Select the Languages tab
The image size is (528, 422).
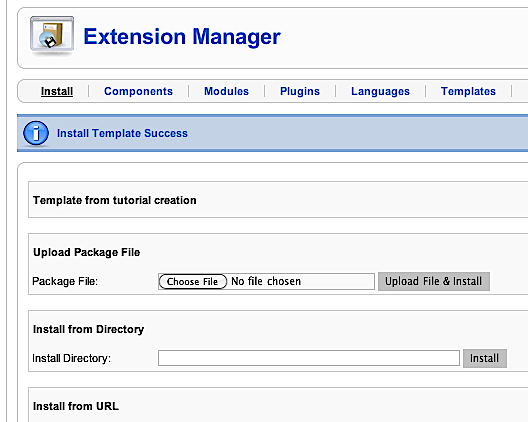(x=381, y=91)
